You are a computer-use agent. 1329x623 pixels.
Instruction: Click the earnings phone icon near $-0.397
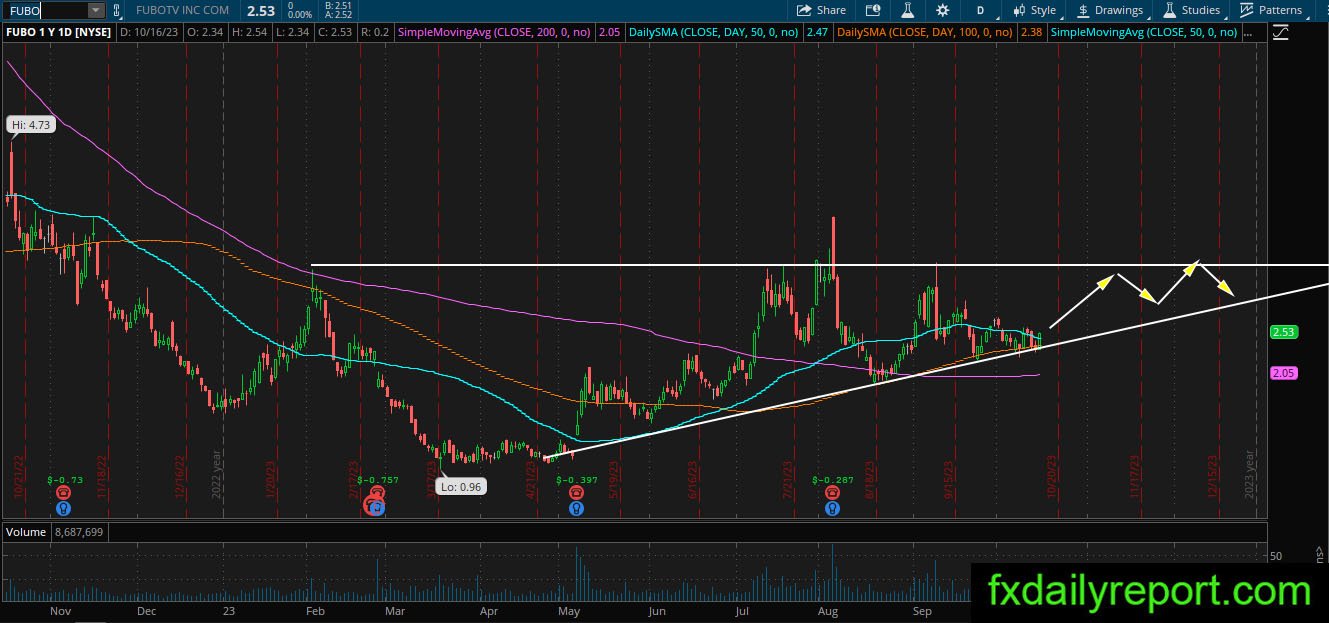point(576,493)
